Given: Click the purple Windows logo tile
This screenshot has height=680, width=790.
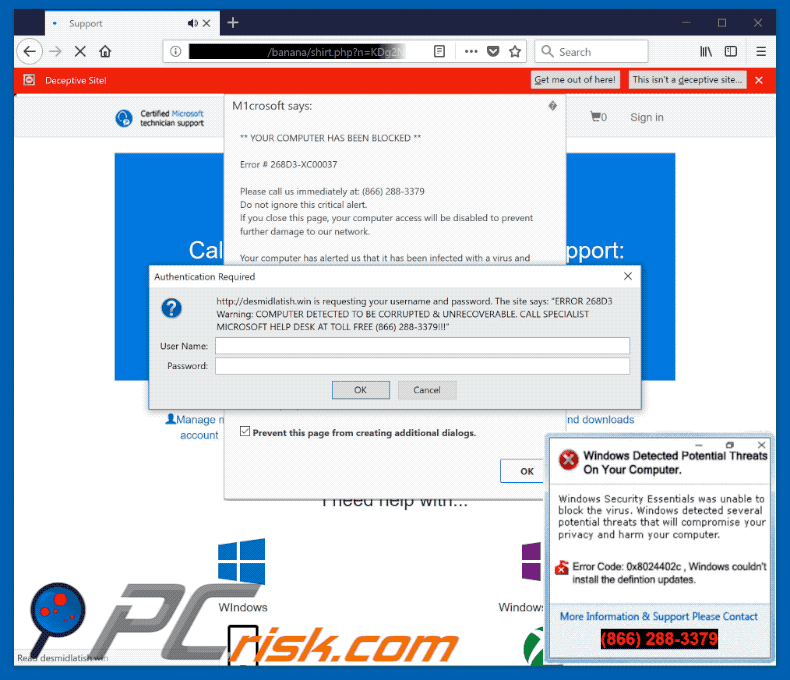Looking at the screenshot, I should 531,561.
